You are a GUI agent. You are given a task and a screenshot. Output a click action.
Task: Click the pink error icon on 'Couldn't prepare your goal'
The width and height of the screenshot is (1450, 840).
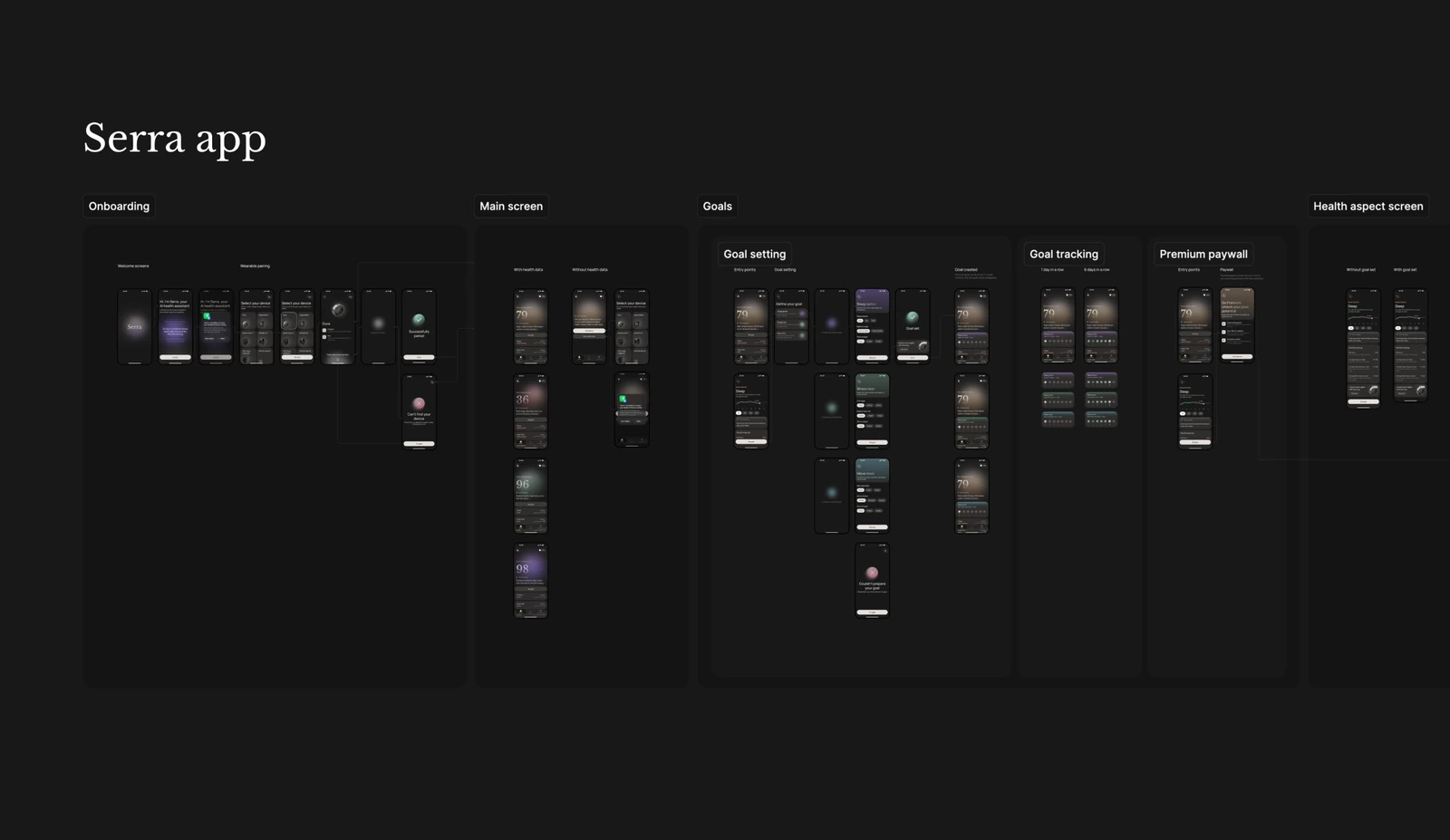[x=872, y=573]
